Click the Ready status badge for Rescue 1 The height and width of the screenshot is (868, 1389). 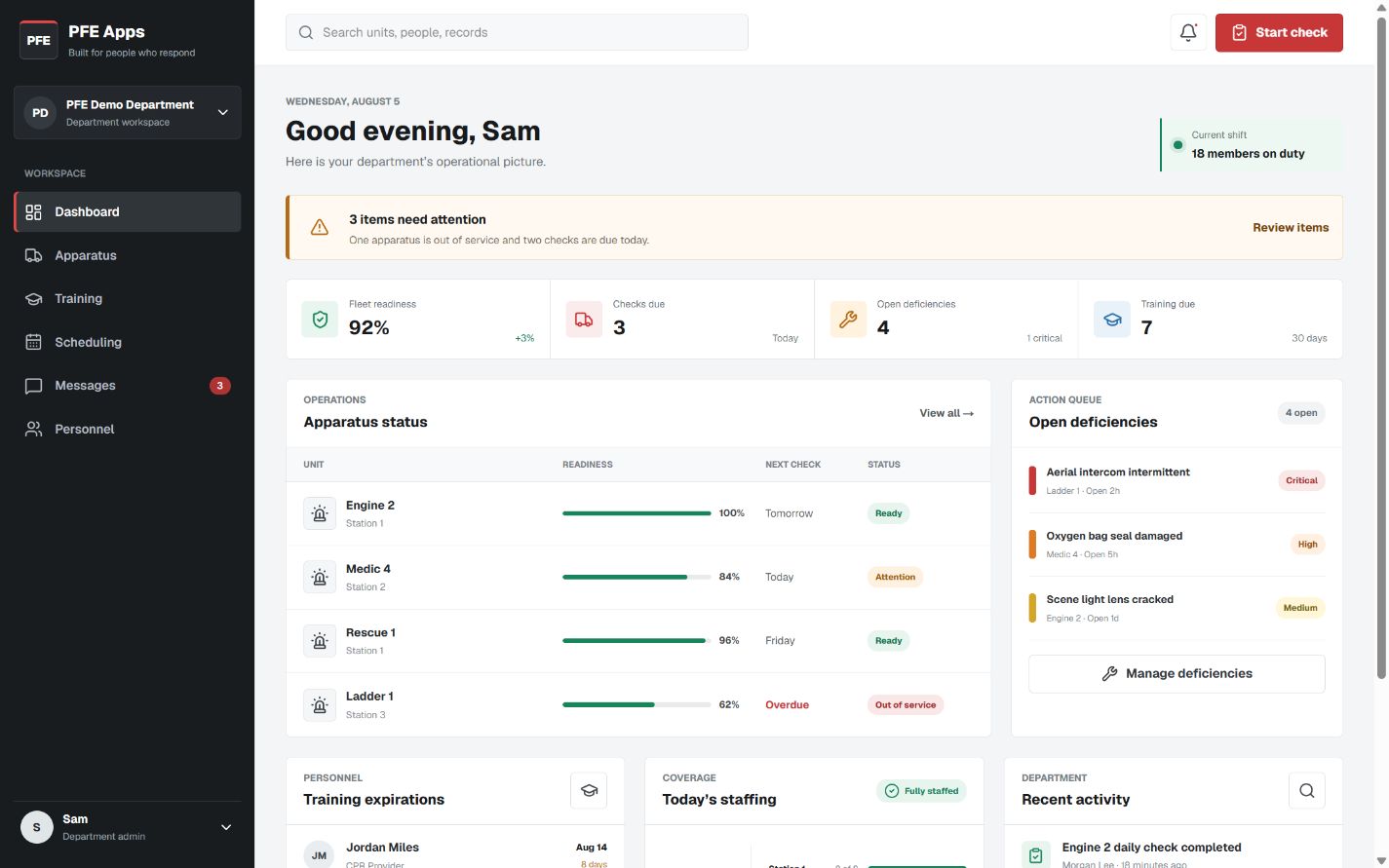click(888, 641)
